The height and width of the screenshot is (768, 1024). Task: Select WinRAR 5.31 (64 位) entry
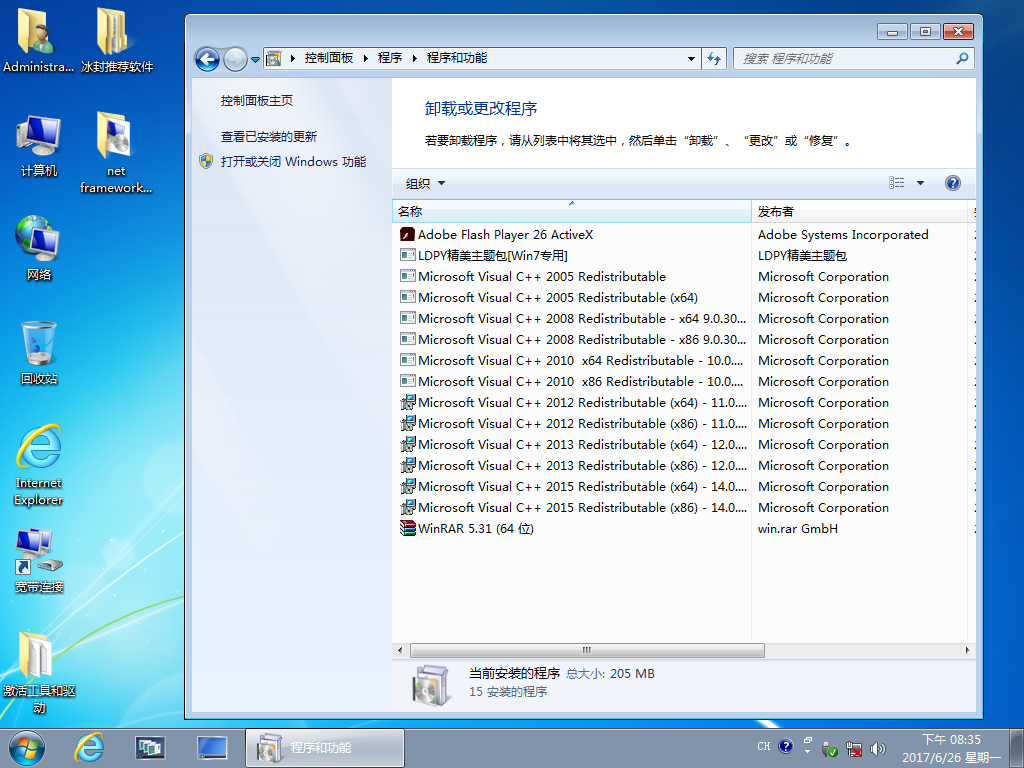coord(475,528)
